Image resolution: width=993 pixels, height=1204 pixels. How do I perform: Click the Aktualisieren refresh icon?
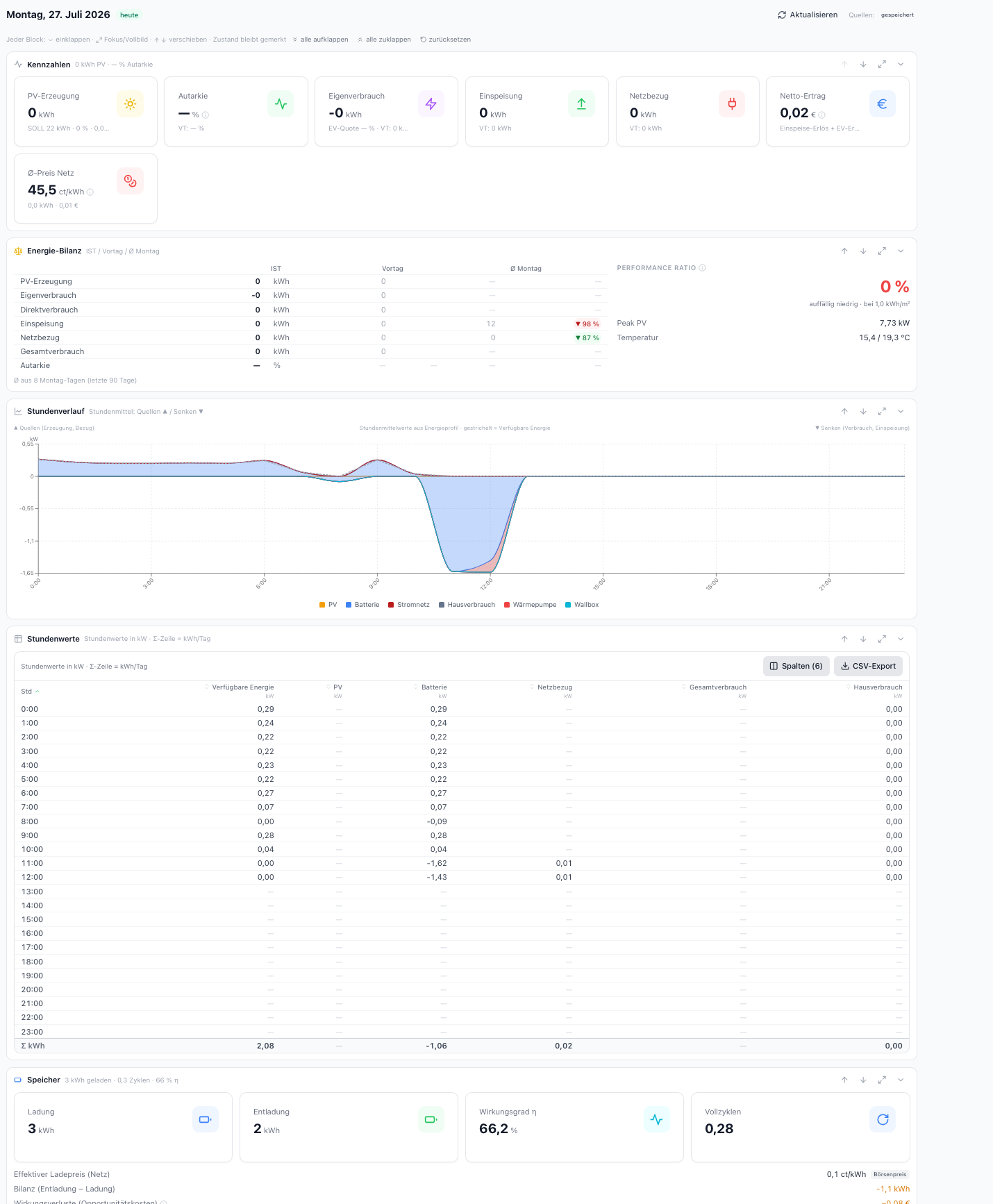tap(782, 15)
